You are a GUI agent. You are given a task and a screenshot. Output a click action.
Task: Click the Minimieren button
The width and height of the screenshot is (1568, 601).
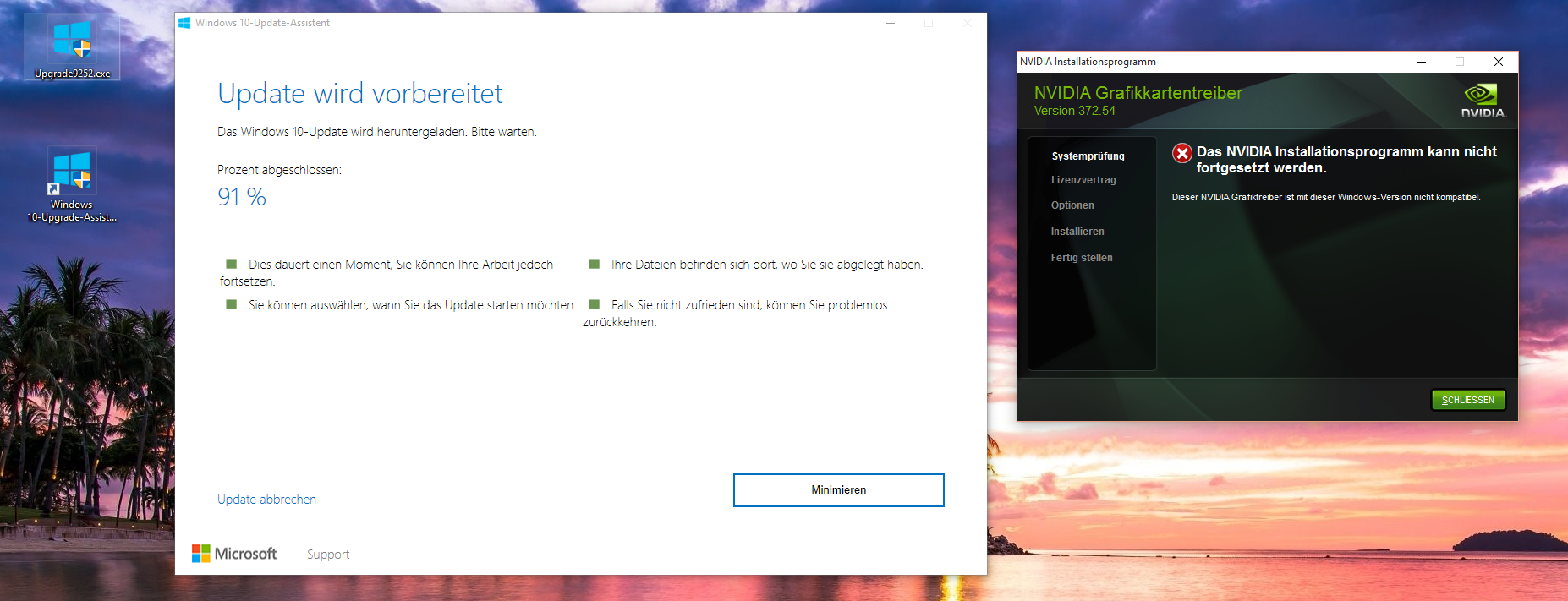tap(838, 490)
